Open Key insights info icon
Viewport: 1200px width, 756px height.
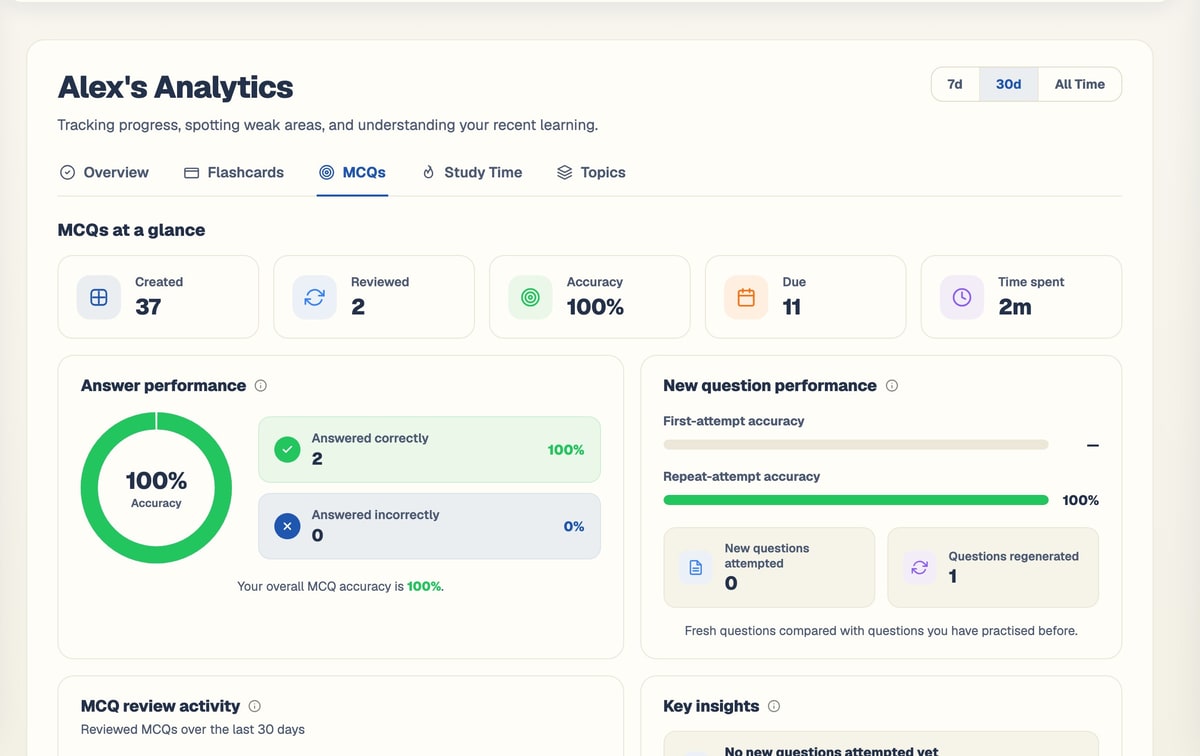click(x=774, y=706)
